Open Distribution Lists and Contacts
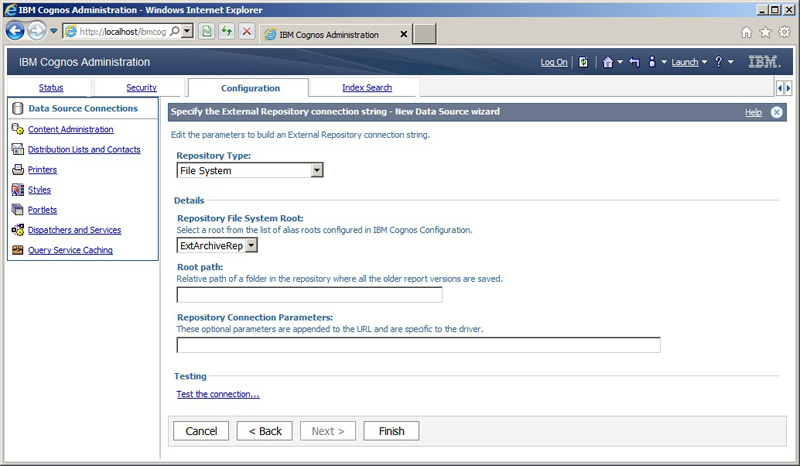The image size is (800, 466). tap(84, 150)
